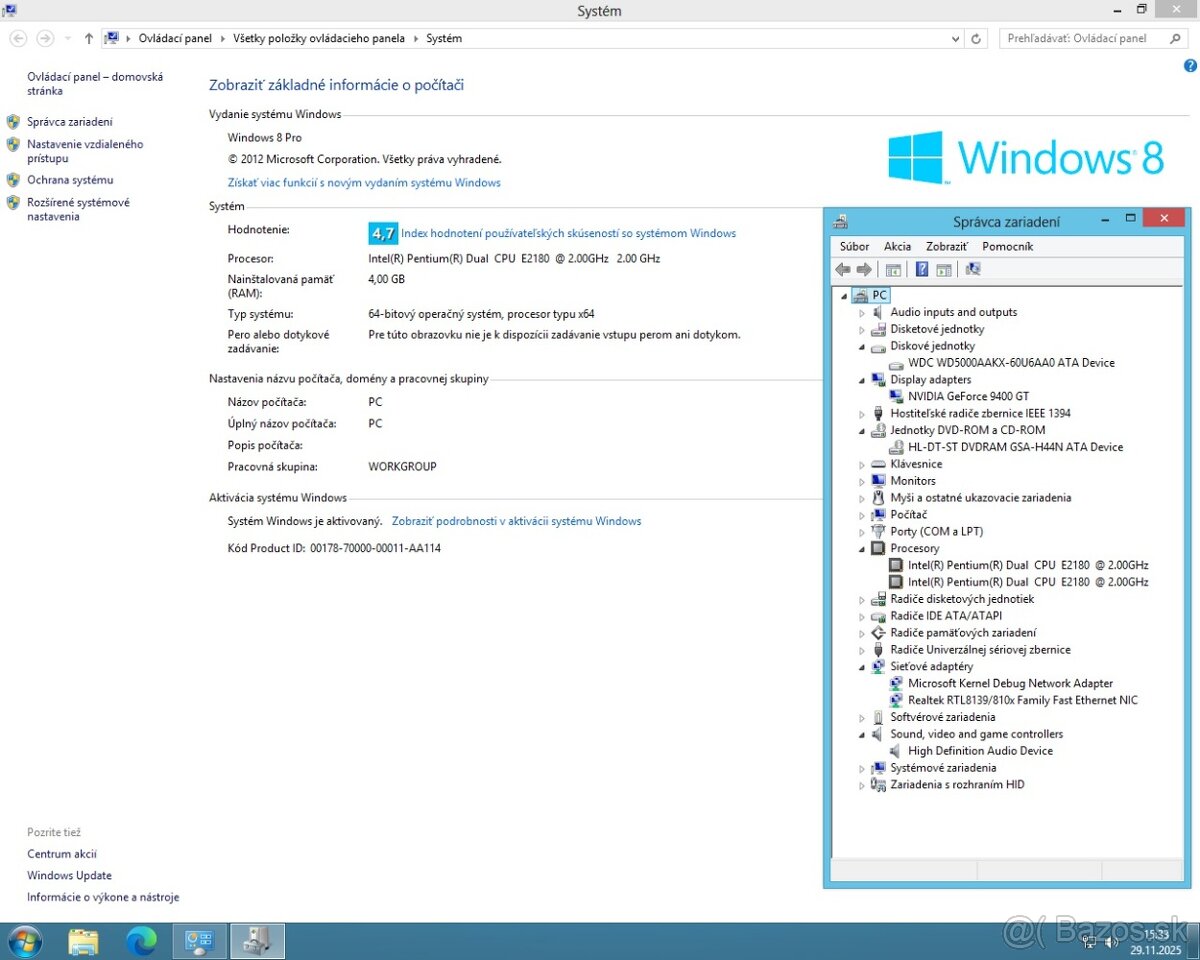This screenshot has width=1200, height=960.
Task: Open Microsoft Edge from the taskbar
Action: point(141,941)
